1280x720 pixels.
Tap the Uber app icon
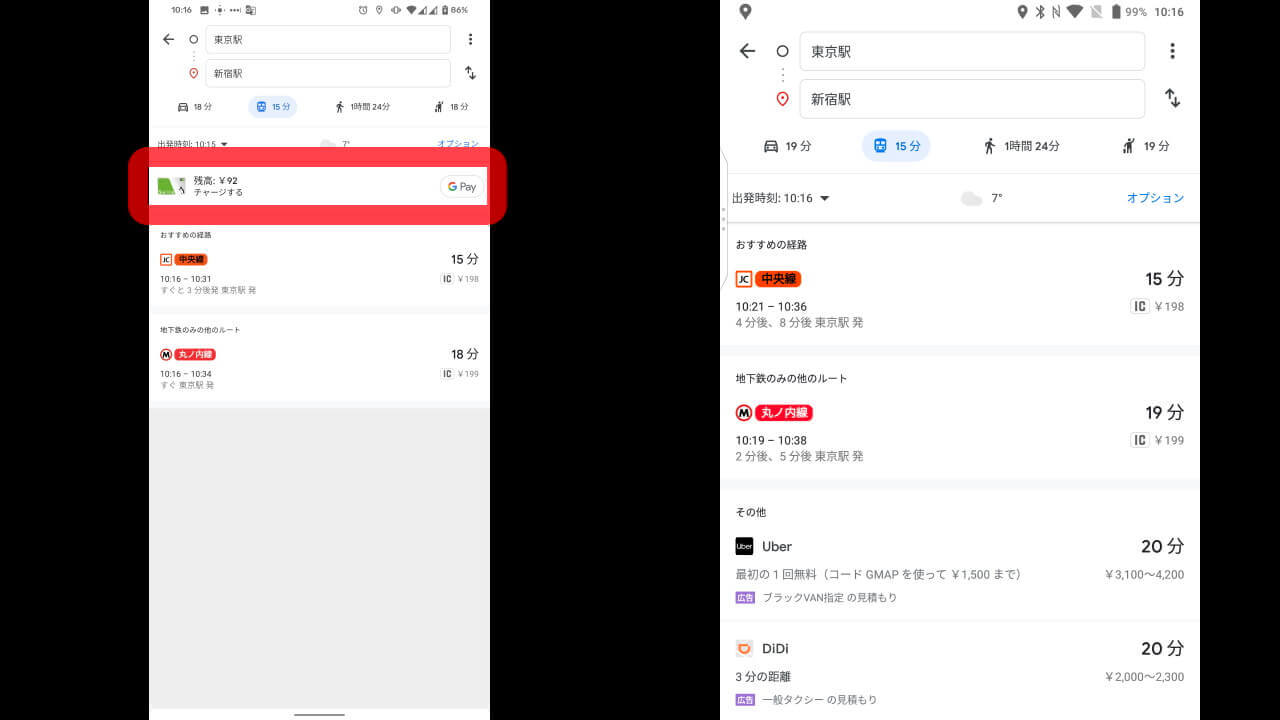coord(744,546)
